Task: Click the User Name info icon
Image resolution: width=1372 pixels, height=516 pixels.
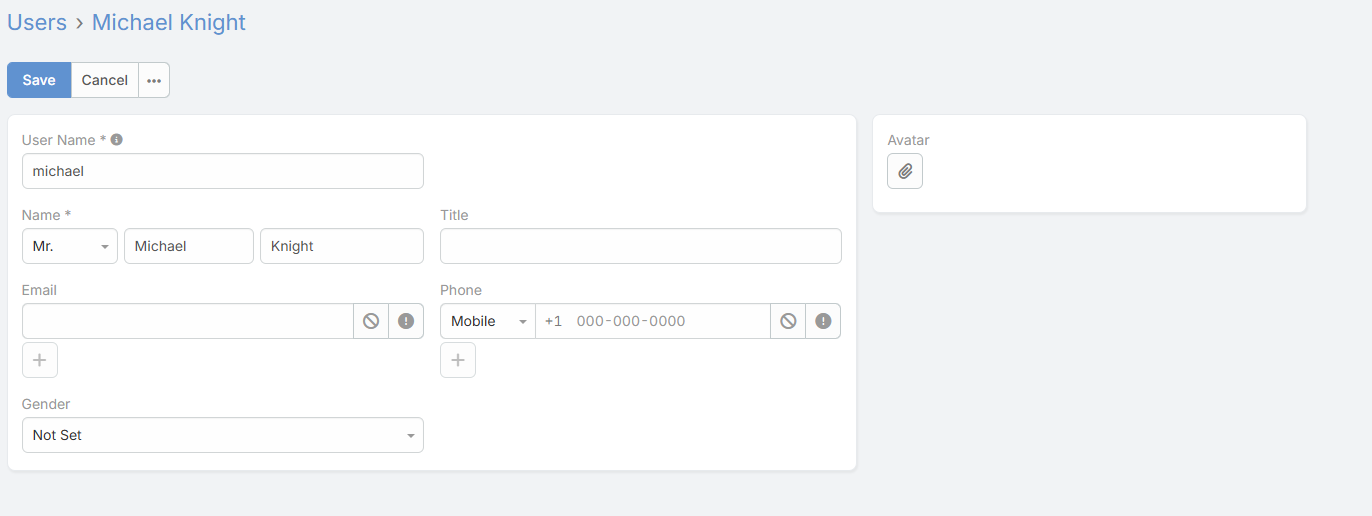Action: pyautogui.click(x=117, y=140)
